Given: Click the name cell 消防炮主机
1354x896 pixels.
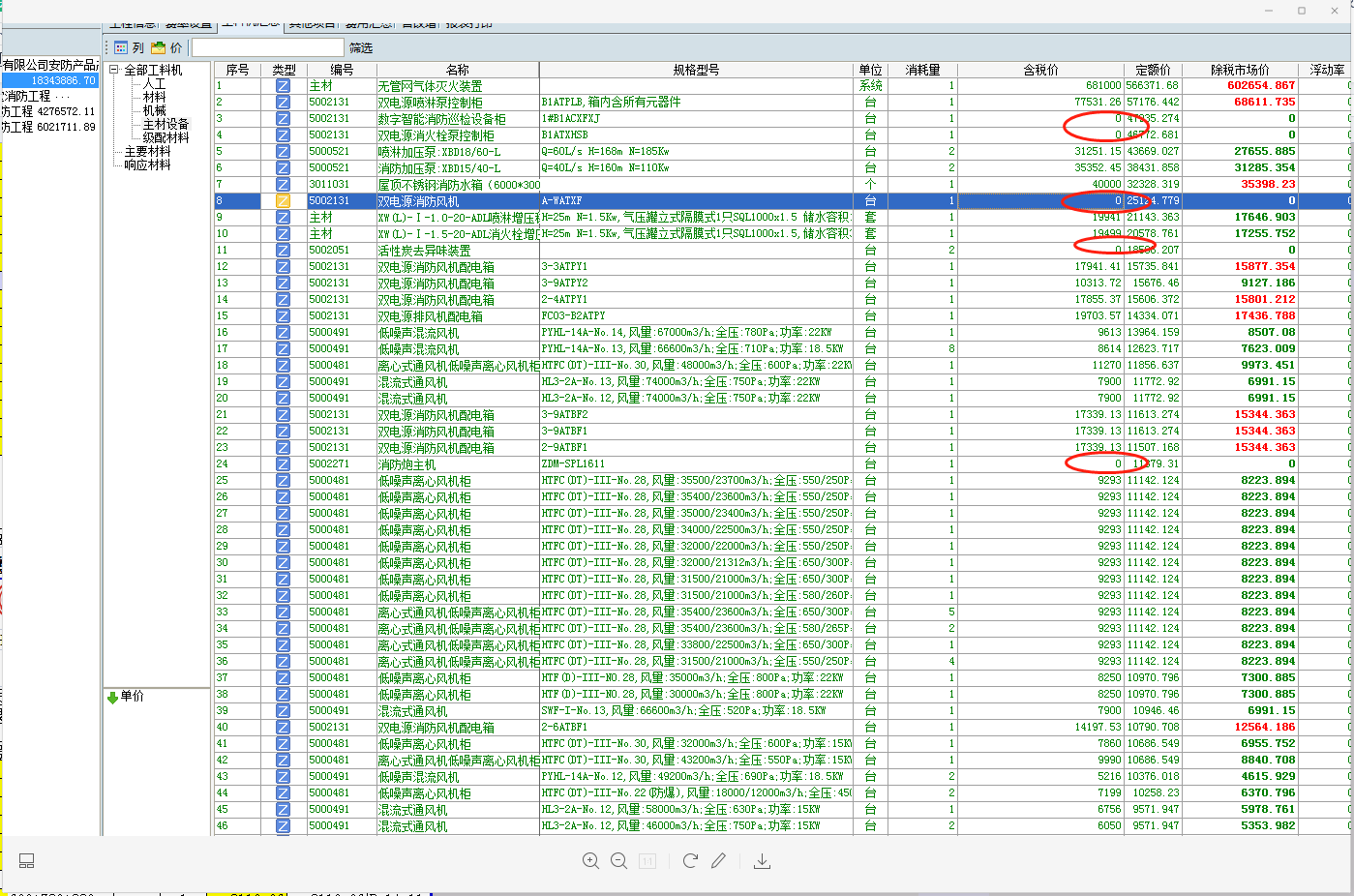Looking at the screenshot, I should tap(458, 464).
